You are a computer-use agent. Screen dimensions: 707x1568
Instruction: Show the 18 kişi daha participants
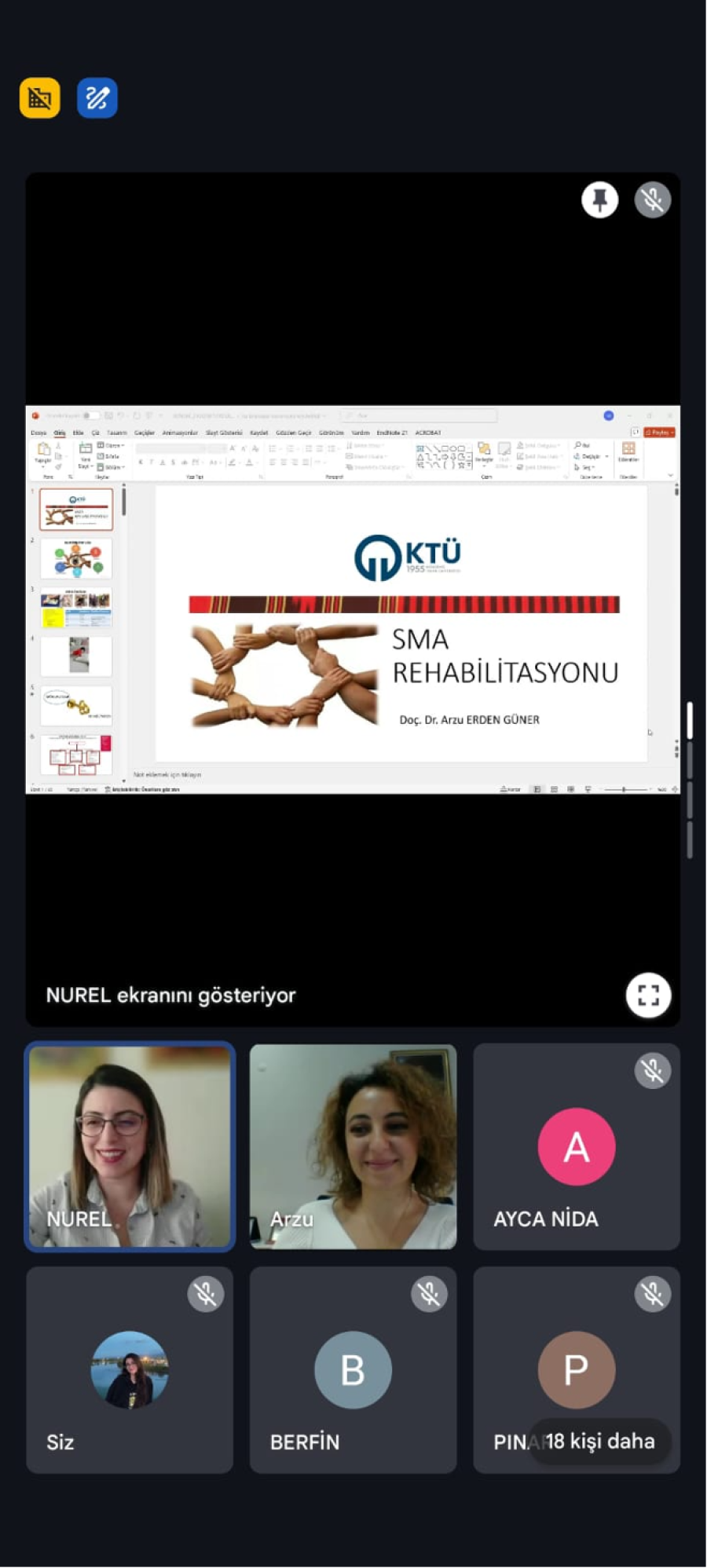[x=600, y=1441]
